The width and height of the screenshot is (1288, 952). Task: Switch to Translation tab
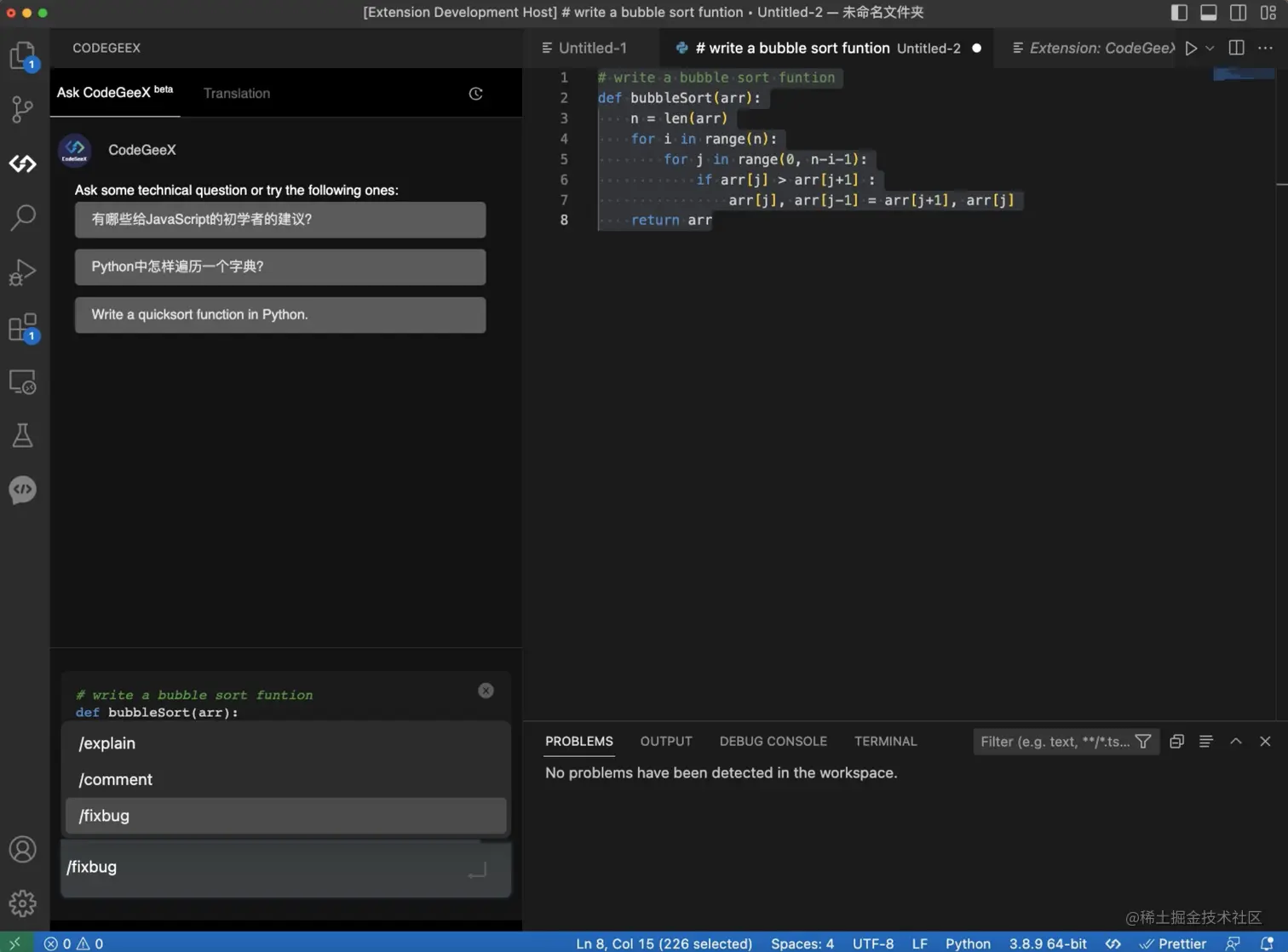click(237, 94)
